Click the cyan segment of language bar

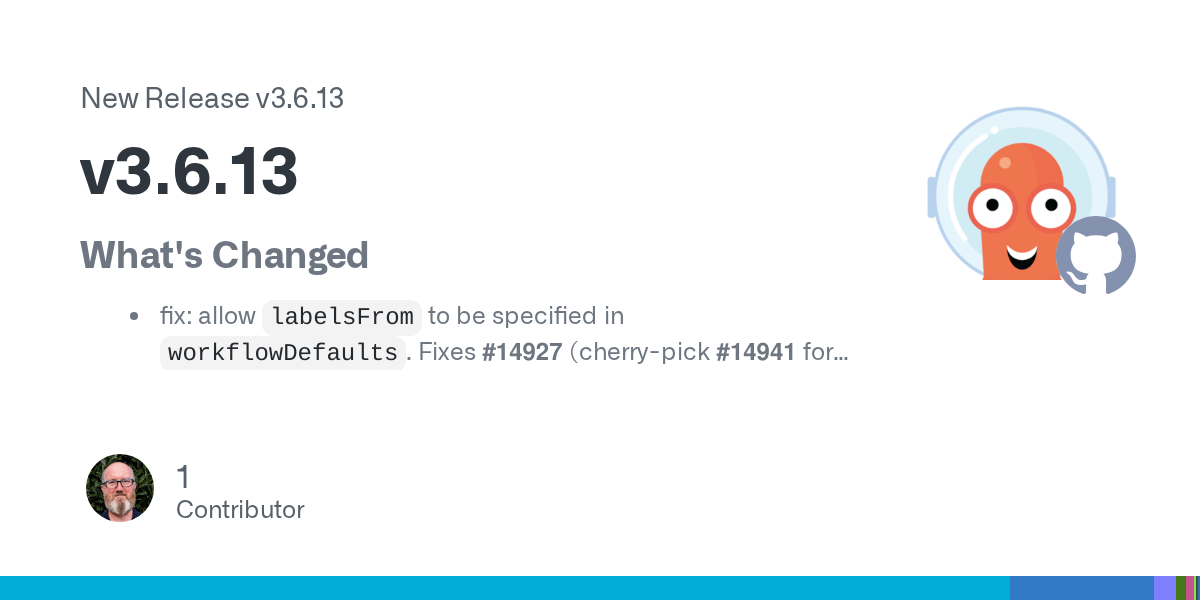click(500, 588)
